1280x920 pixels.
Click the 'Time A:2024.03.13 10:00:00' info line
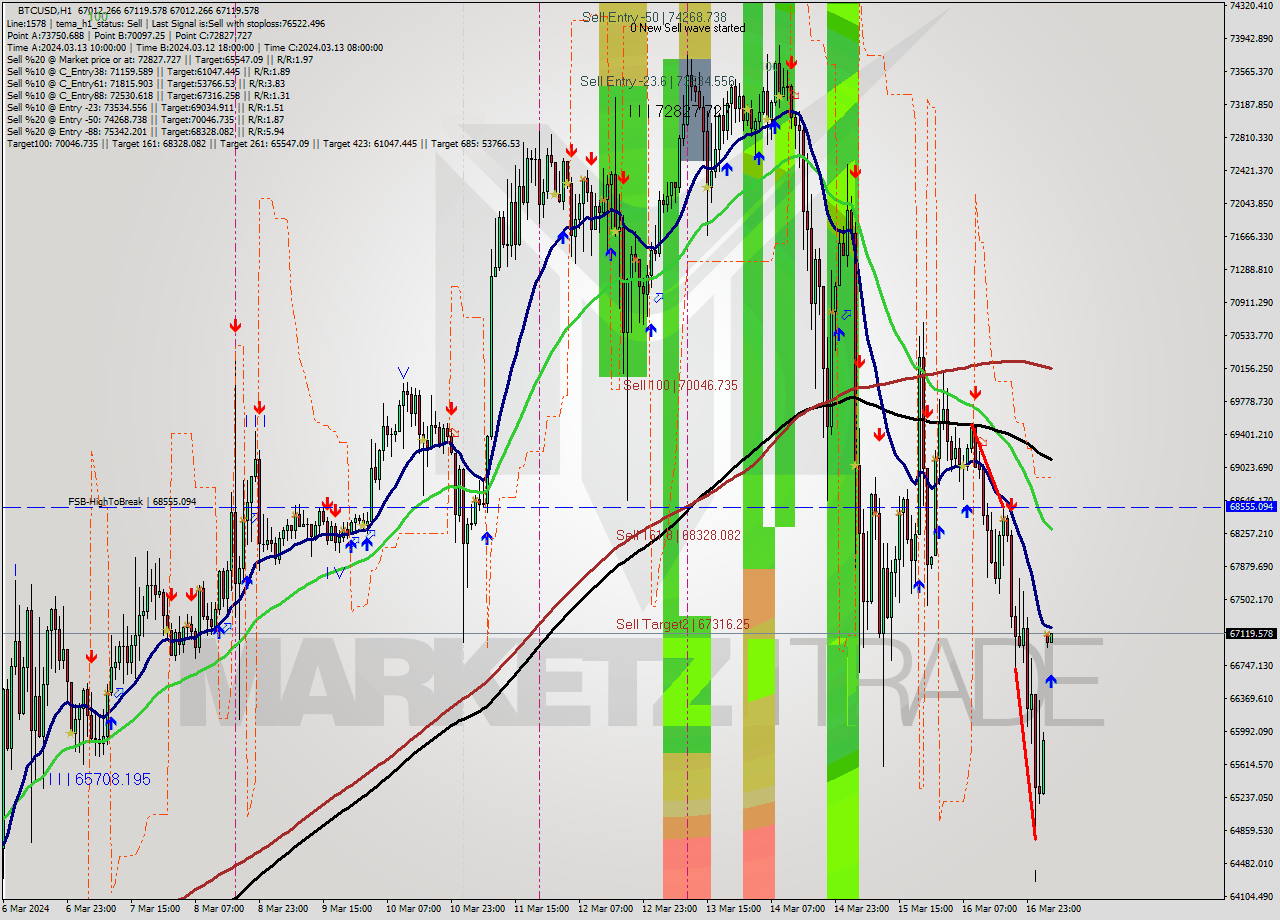click(194, 47)
